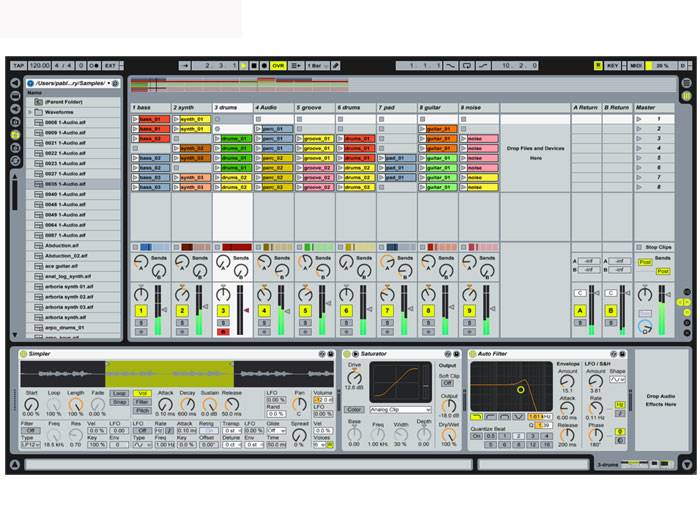Launch the guitar_01 clip in the first row
700x525 pixels.
(x=438, y=119)
